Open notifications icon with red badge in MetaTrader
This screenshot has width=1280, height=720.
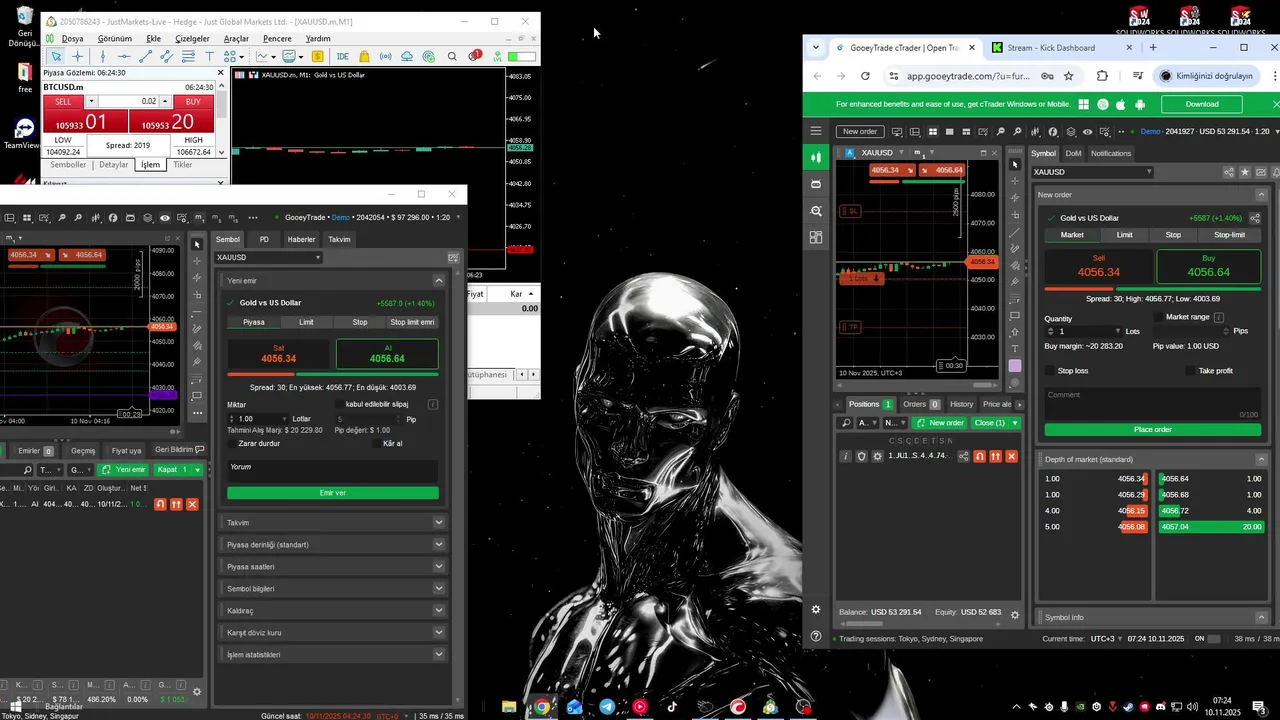click(x=475, y=56)
